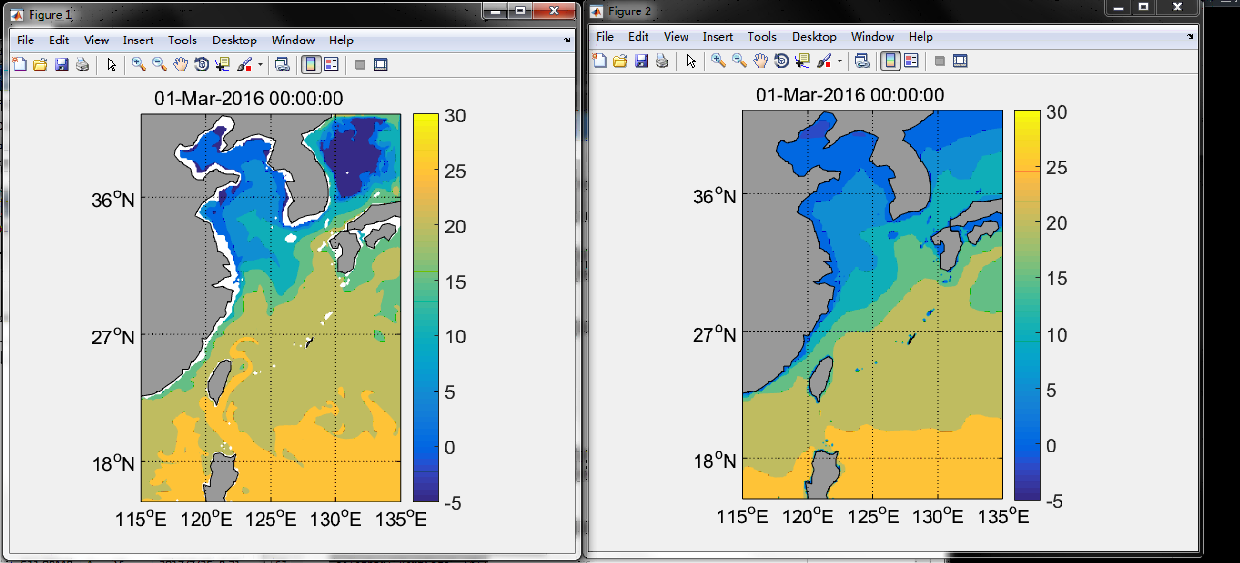The width and height of the screenshot is (1240, 563).
Task: Open the Insert menu in Figure 2
Action: pyautogui.click(x=717, y=37)
